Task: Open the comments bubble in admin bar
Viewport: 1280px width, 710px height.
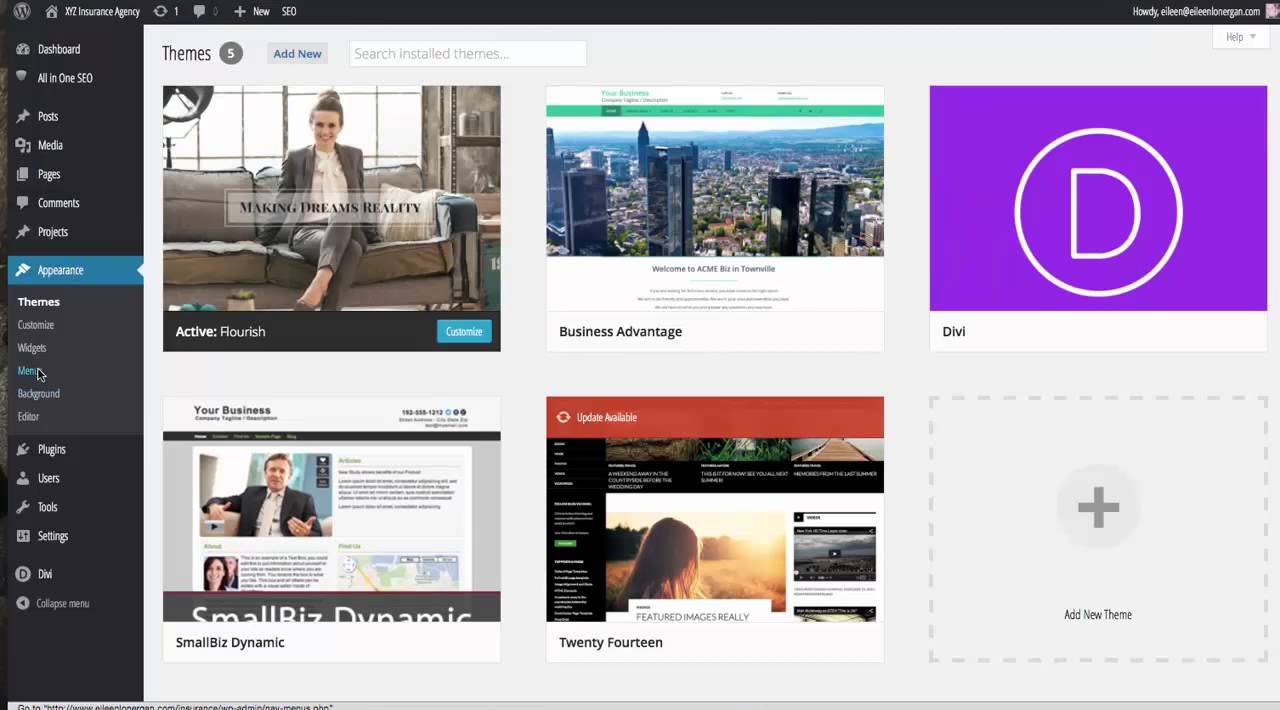Action: click(x=199, y=11)
